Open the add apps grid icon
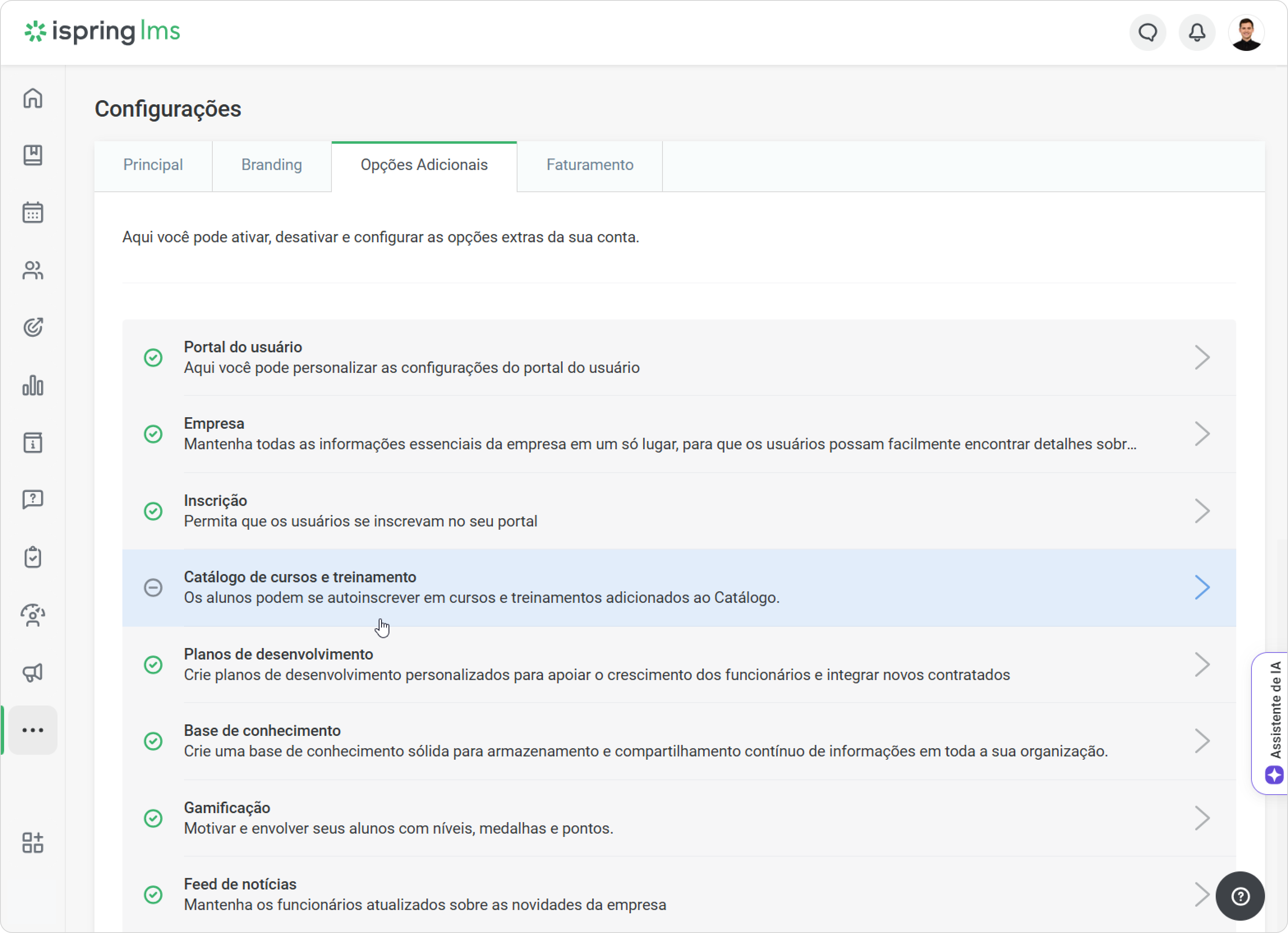Image resolution: width=1288 pixels, height=933 pixels. [x=33, y=843]
